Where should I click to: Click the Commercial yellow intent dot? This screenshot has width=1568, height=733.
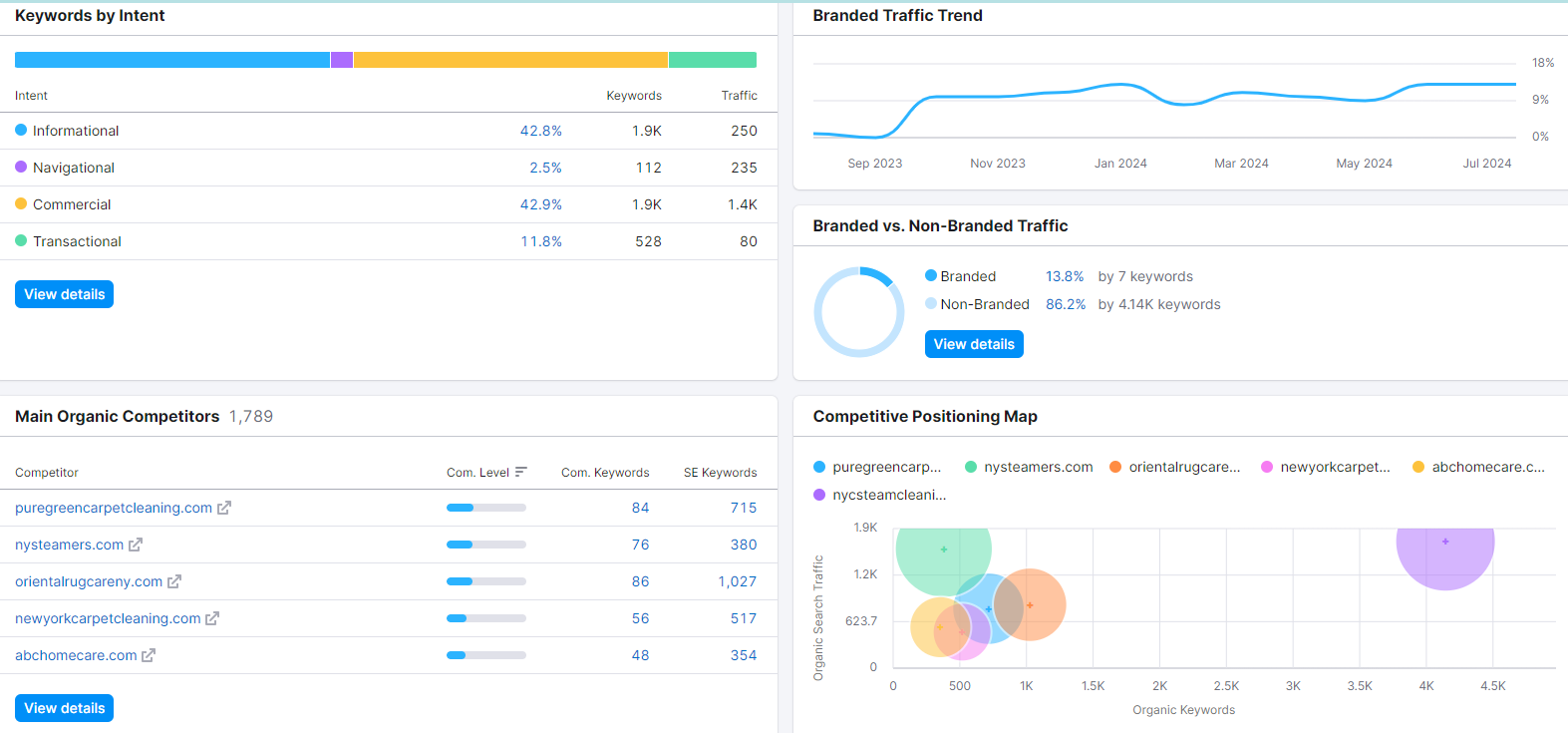click(21, 203)
